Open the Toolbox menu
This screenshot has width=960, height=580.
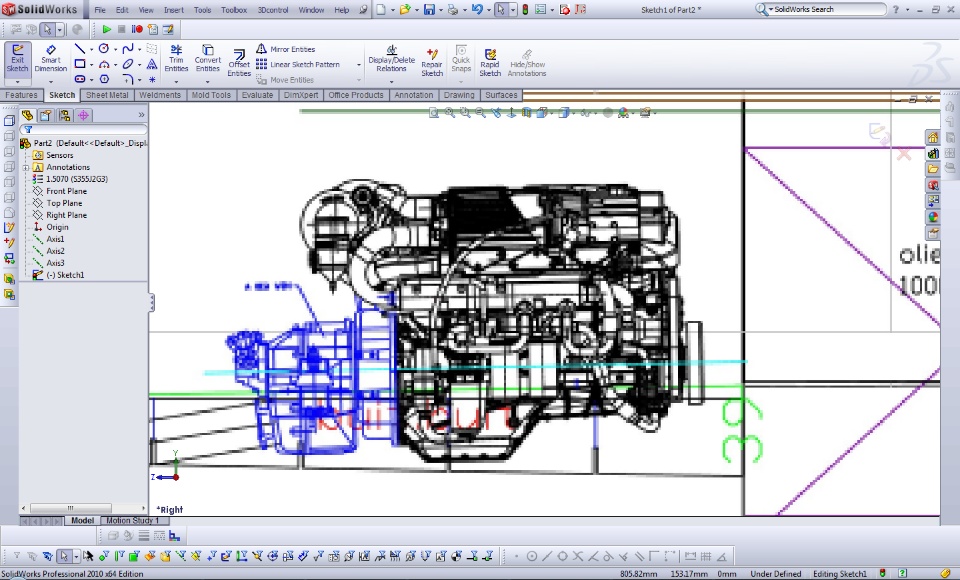point(234,10)
